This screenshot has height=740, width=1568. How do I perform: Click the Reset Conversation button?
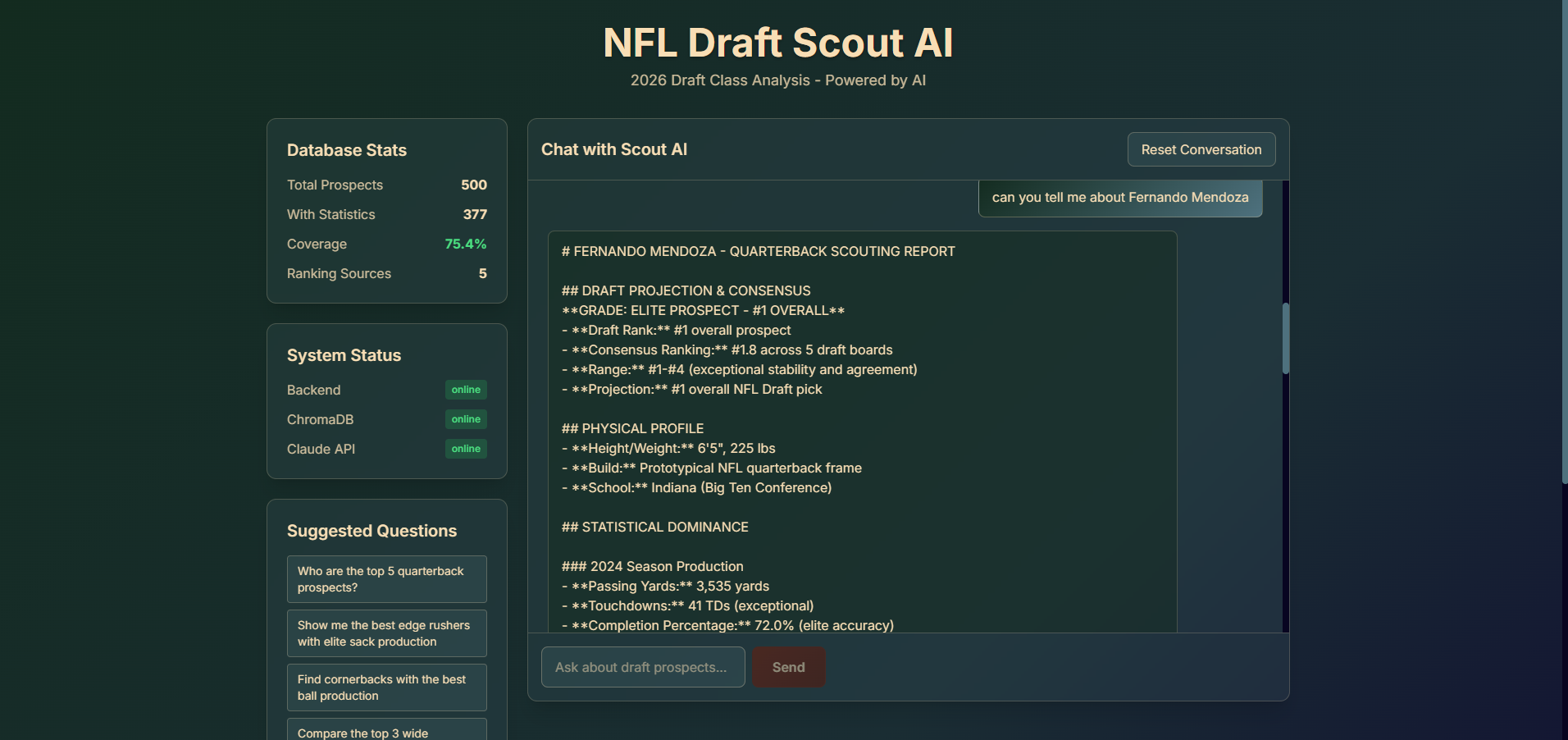[1201, 149]
